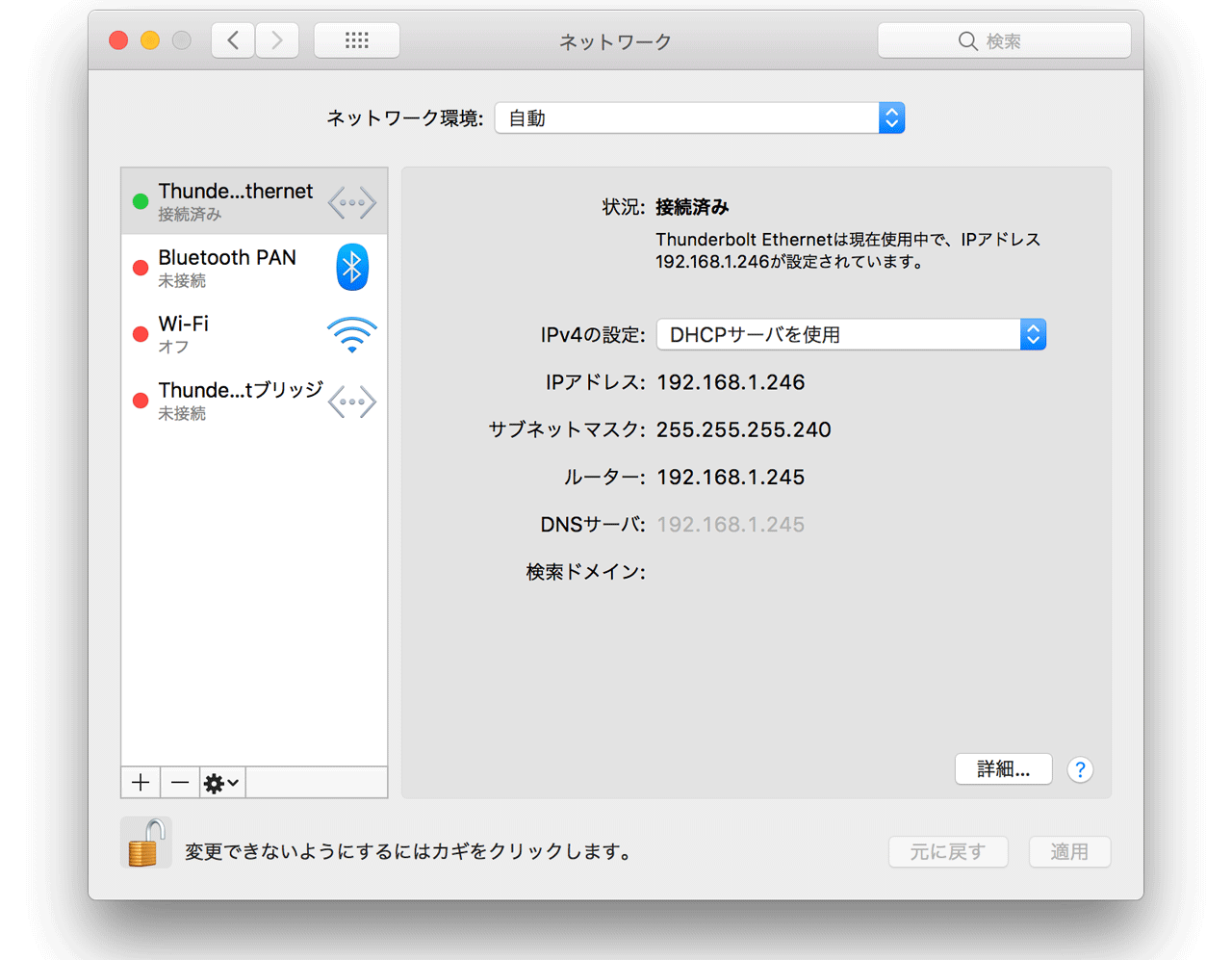Image resolution: width=1232 pixels, height=960 pixels.
Task: Click green status dot of Thunderbolt Ethernet
Action: 141,201
